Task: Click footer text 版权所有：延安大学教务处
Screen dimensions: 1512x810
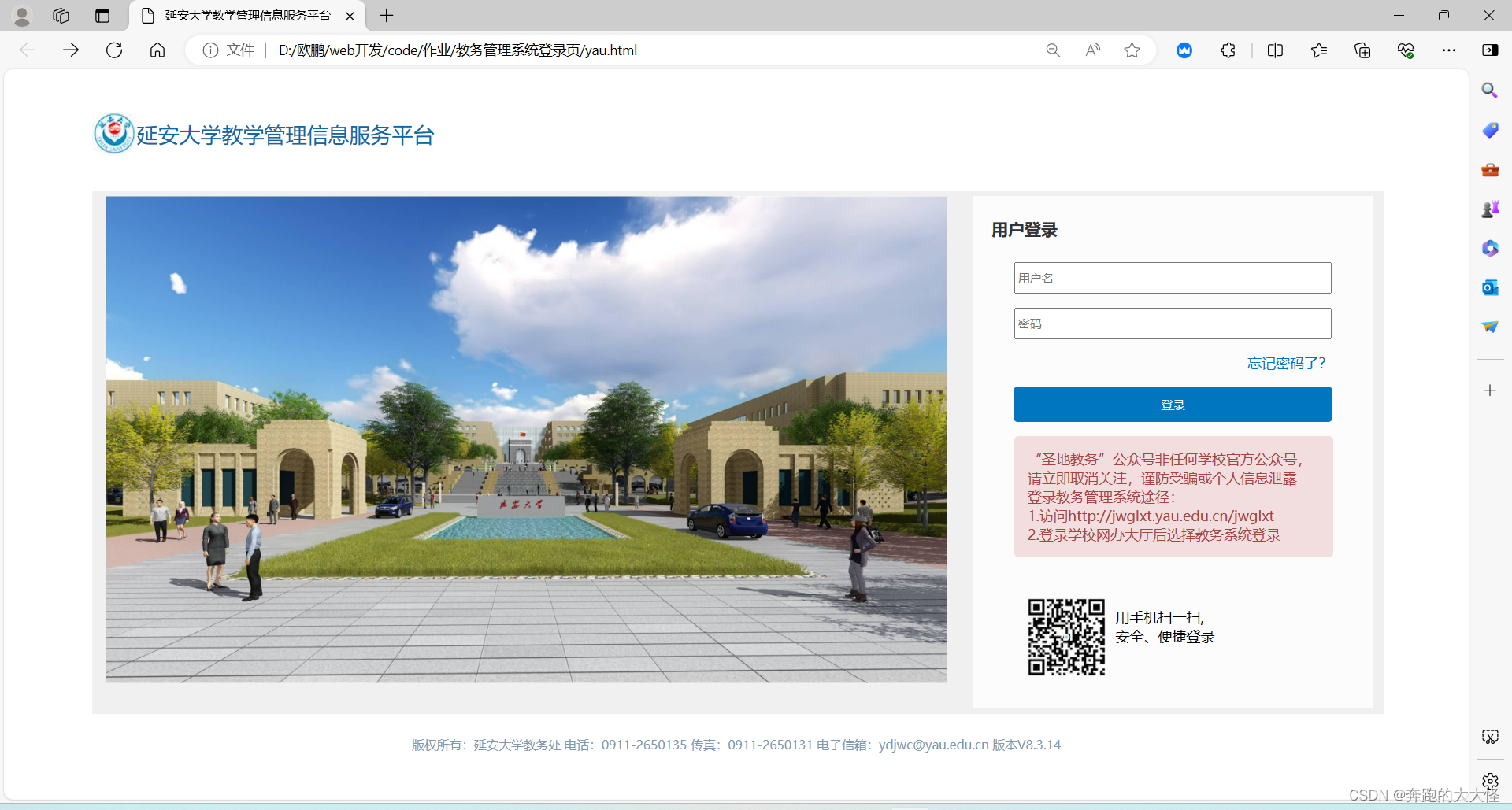Action: click(486, 745)
